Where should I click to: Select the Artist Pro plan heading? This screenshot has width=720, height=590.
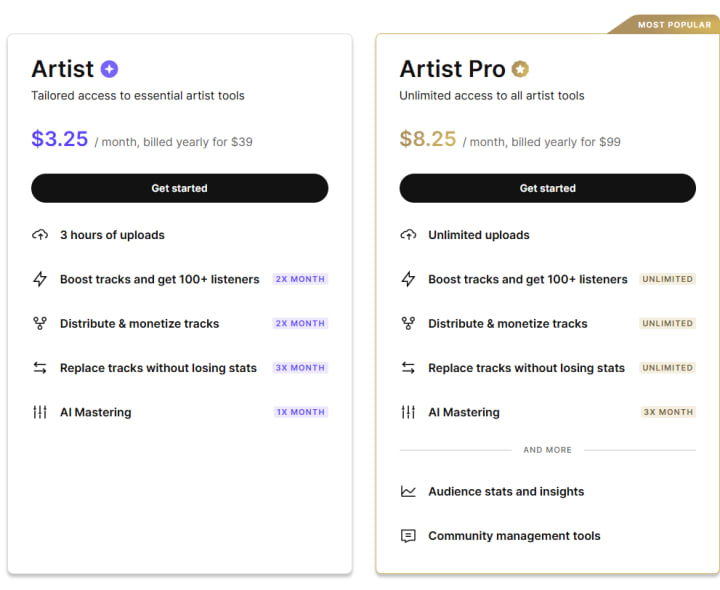(452, 69)
